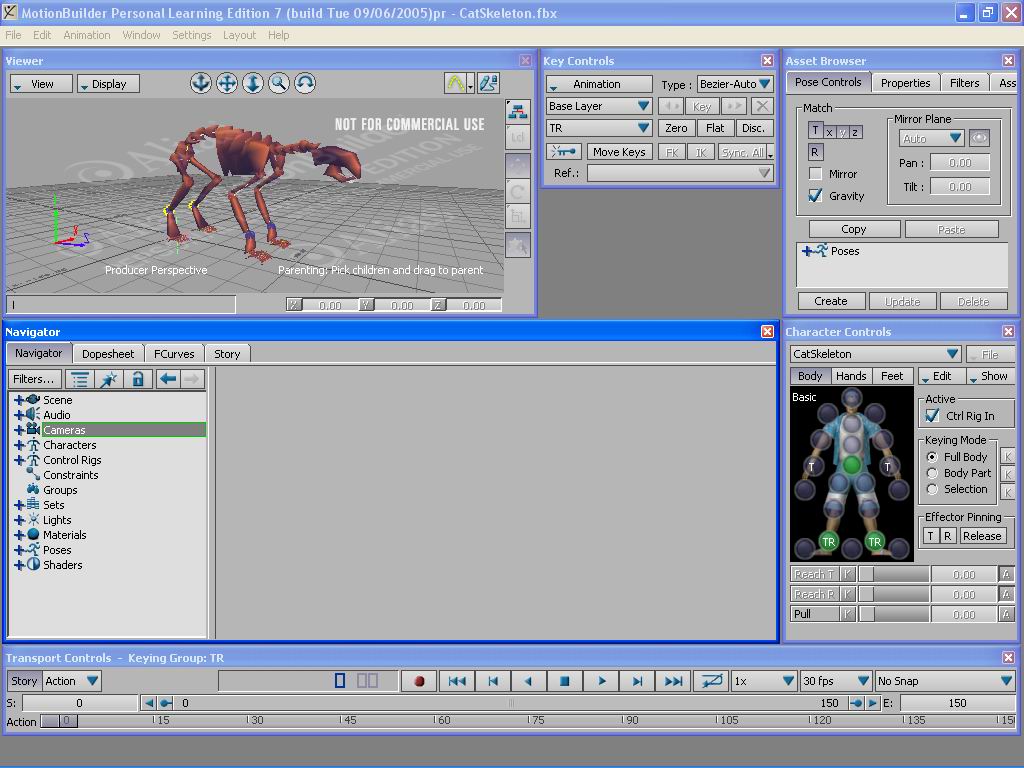Select the Selection keying mode
Screen dimensions: 1024x768
coord(932,488)
